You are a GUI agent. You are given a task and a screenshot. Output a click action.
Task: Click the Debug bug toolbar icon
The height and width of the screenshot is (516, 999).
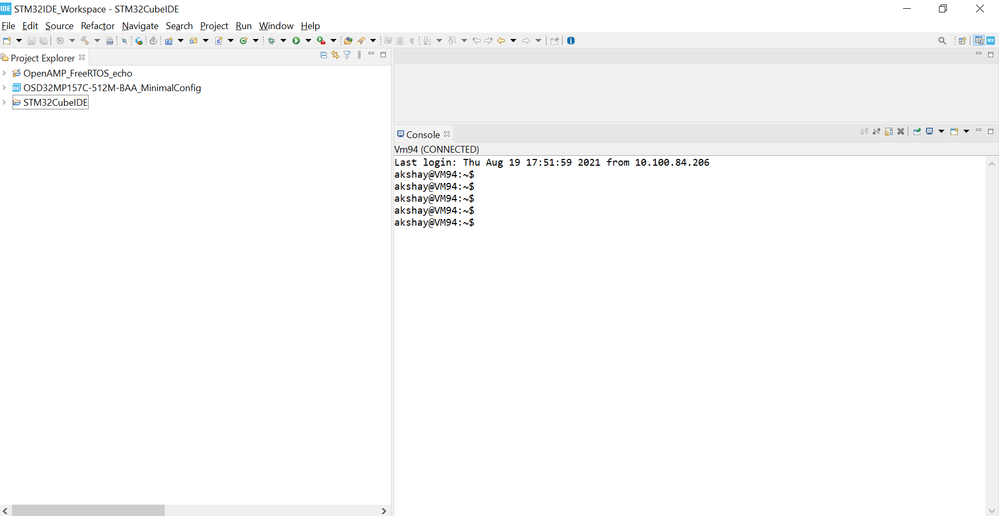(x=272, y=40)
